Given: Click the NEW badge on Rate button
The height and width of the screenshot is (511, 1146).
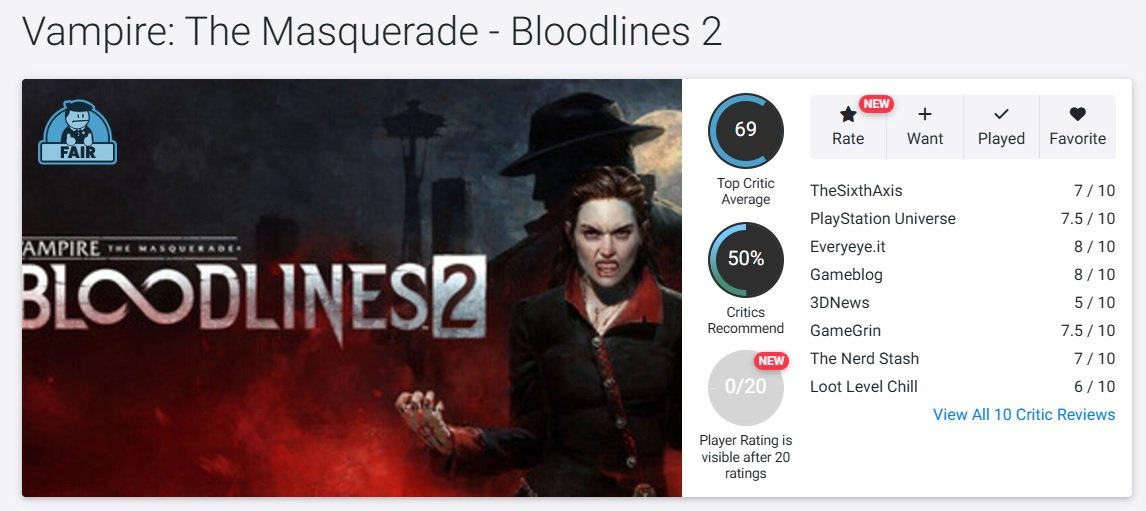Looking at the screenshot, I should pos(876,103).
